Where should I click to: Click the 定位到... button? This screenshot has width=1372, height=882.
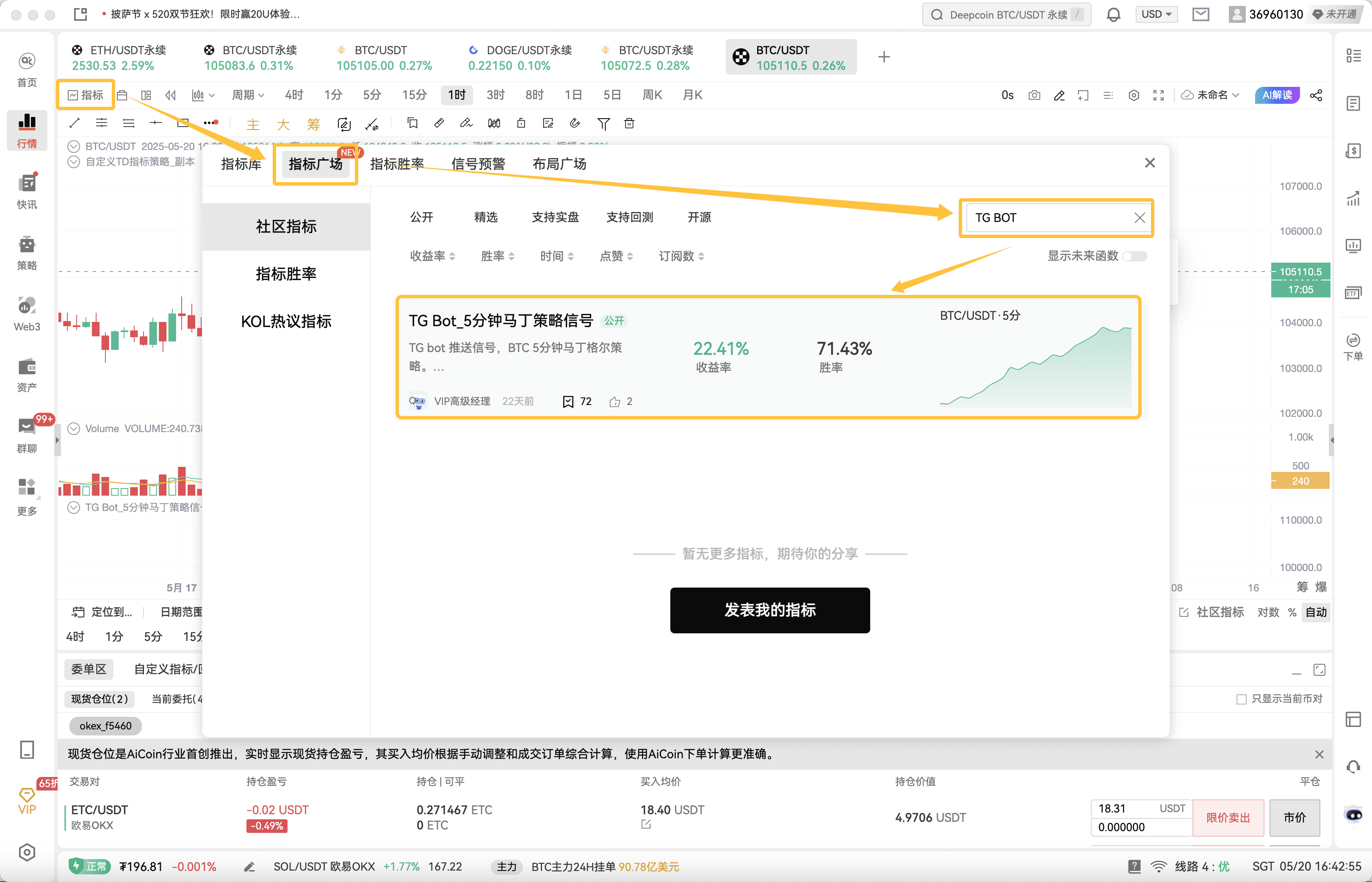101,612
